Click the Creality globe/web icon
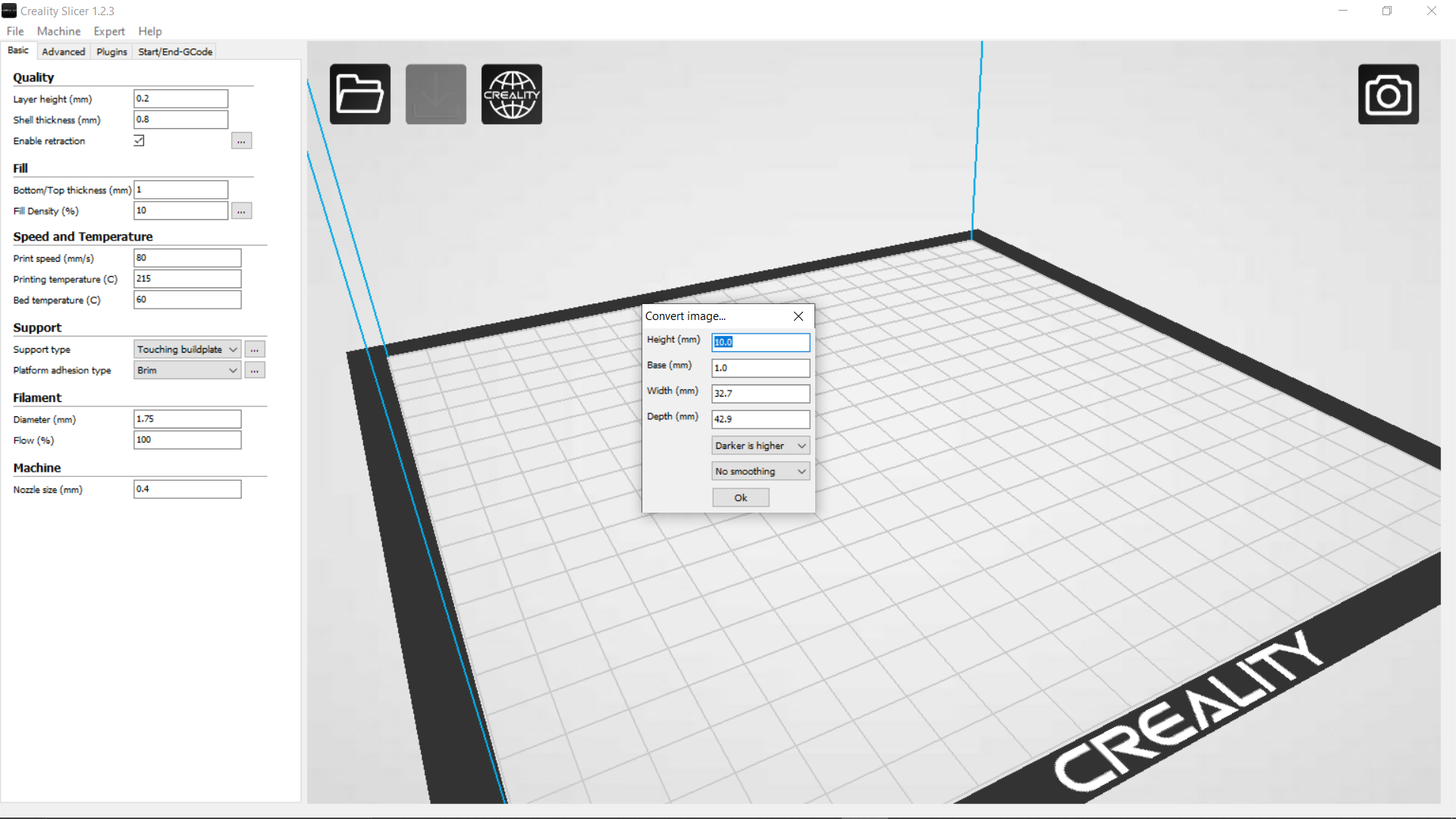This screenshot has height=819, width=1456. (511, 93)
